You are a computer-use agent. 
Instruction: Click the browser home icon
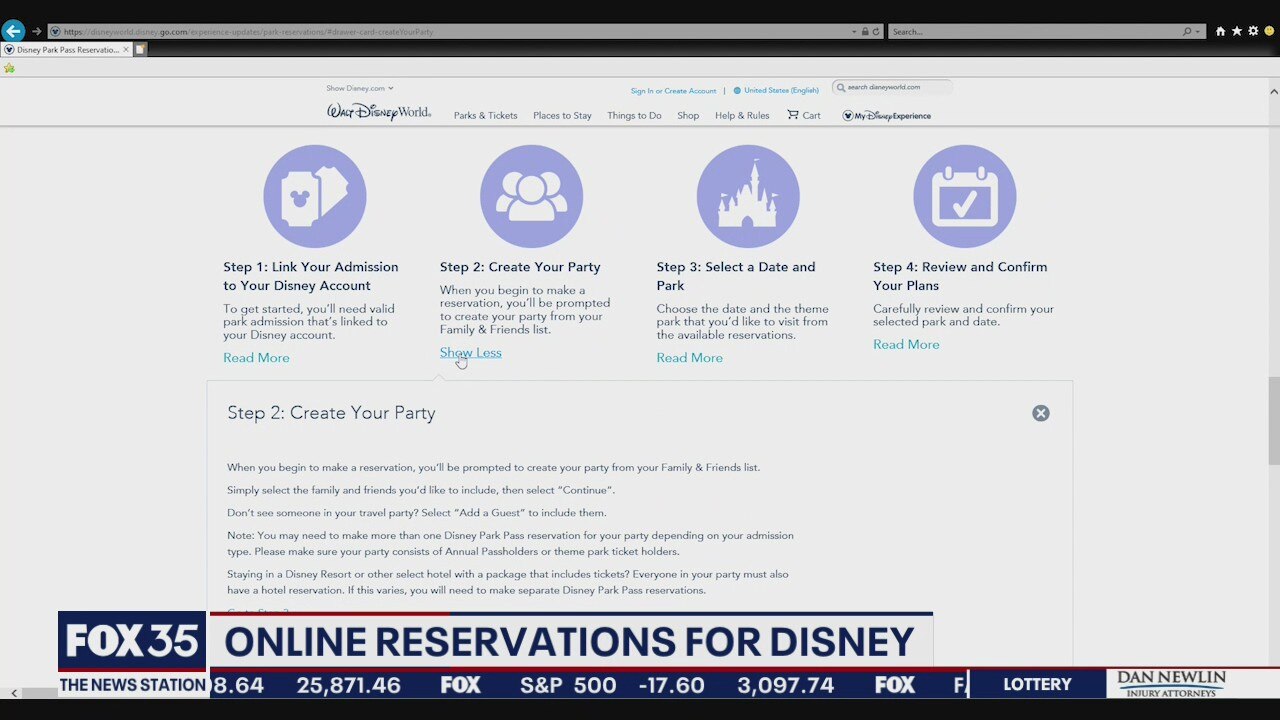[1220, 31]
